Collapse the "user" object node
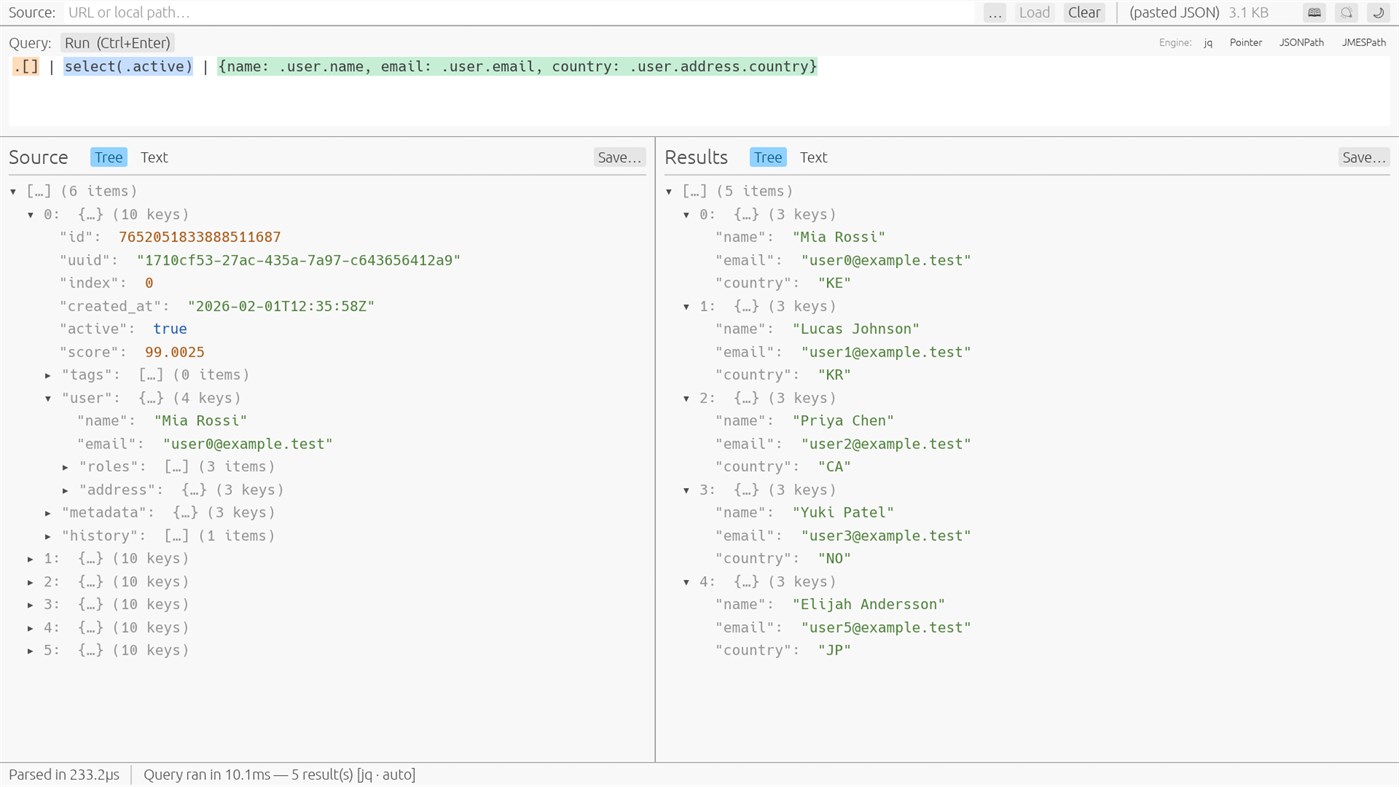Viewport: 1399px width, 787px height. [48, 398]
